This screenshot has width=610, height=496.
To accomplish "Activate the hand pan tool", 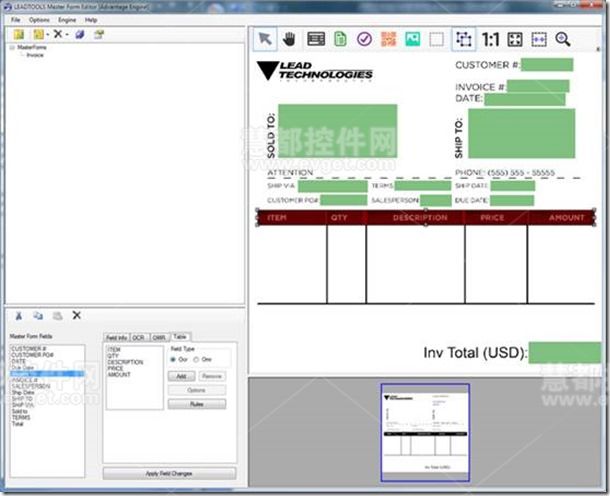I will pyautogui.click(x=289, y=39).
